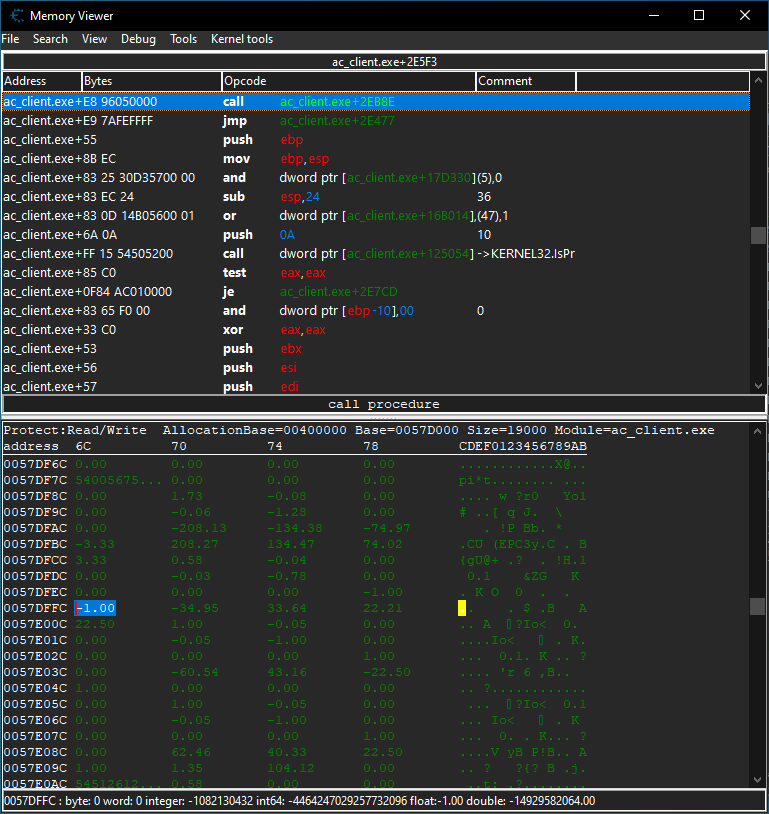Image resolution: width=769 pixels, height=814 pixels.
Task: Click the hex view scrollbar thumb
Action: [x=758, y=606]
